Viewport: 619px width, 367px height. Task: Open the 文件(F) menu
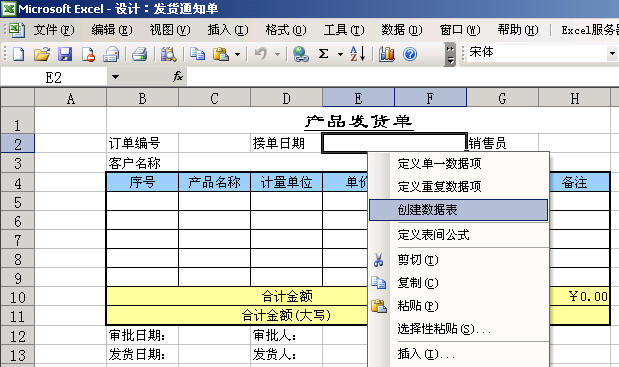[54, 30]
